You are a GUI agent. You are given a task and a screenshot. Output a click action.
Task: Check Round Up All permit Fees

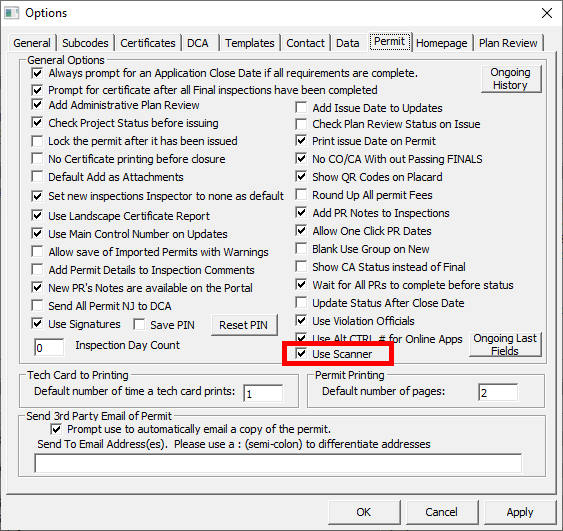click(x=301, y=195)
